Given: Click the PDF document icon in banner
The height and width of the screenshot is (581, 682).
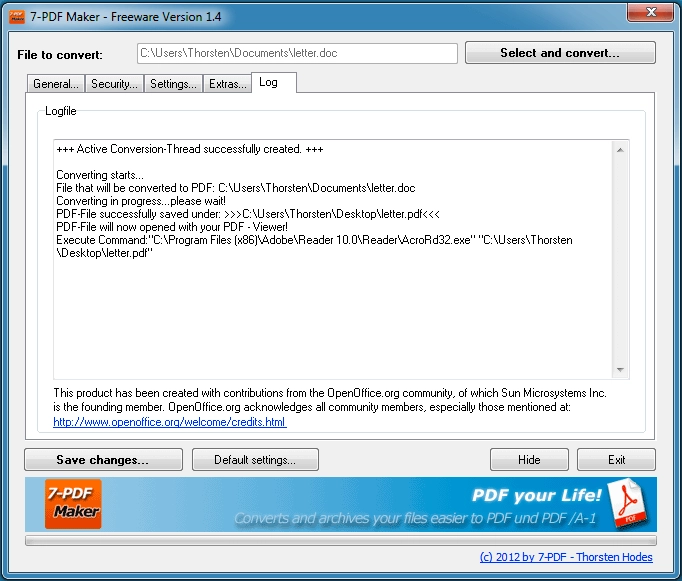Looking at the screenshot, I should point(627,503).
